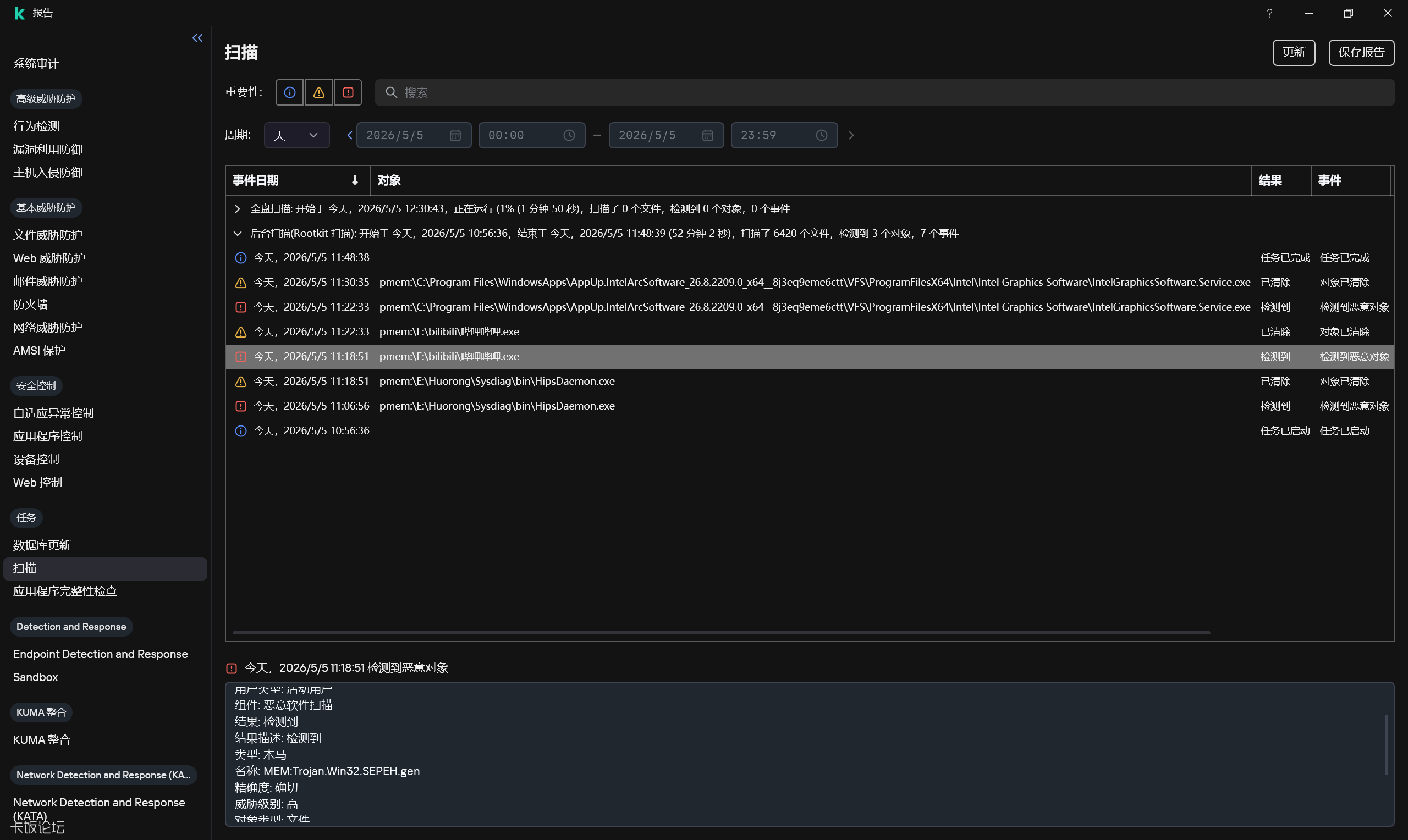The image size is (1408, 840).
Task: Open 数据库更新 in the sidebar
Action: click(x=42, y=545)
